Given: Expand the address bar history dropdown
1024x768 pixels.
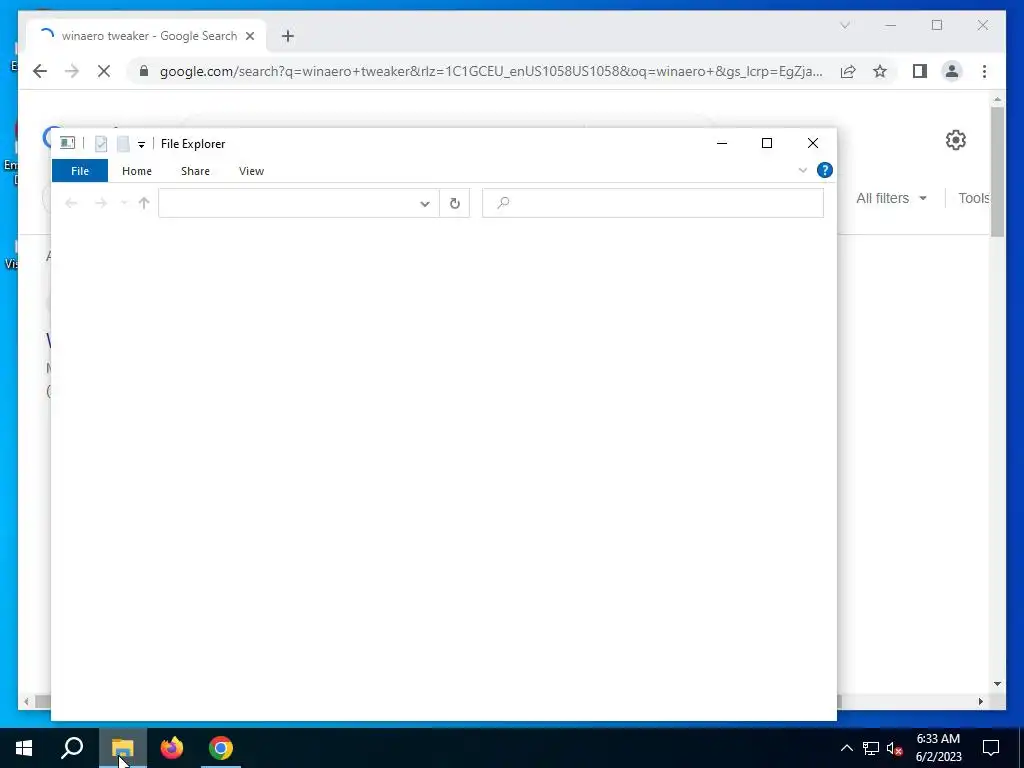Looking at the screenshot, I should coord(424,204).
